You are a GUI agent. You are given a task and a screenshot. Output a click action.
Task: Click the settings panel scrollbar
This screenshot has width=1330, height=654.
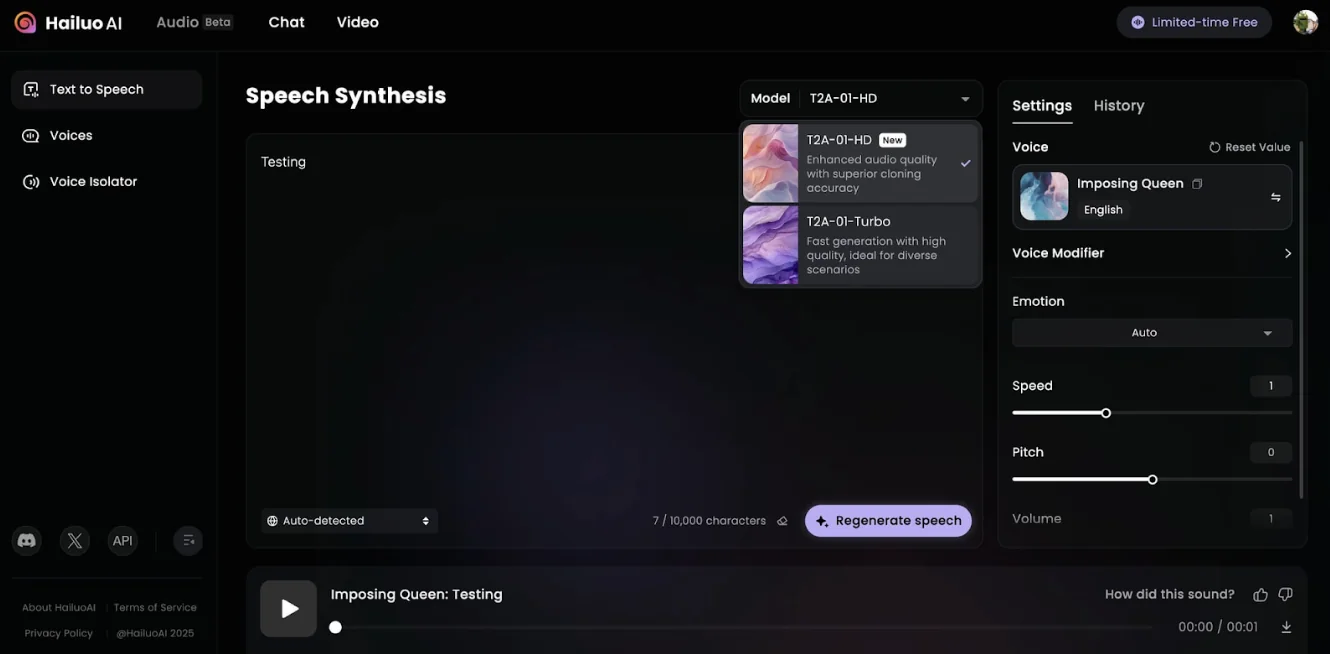pos(1301,320)
